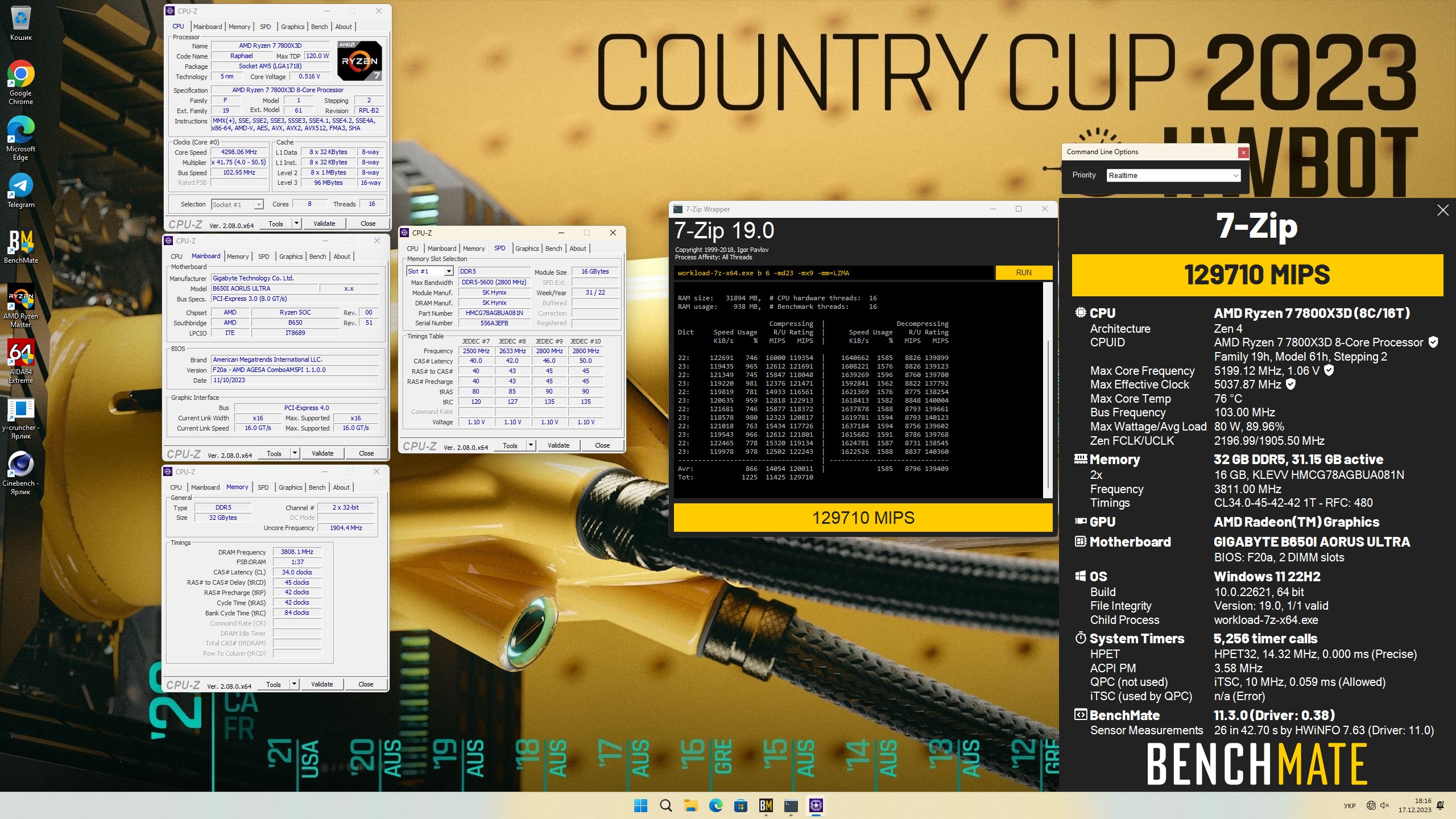
Task: Open the notification bell in tray
Action: coord(1440,805)
